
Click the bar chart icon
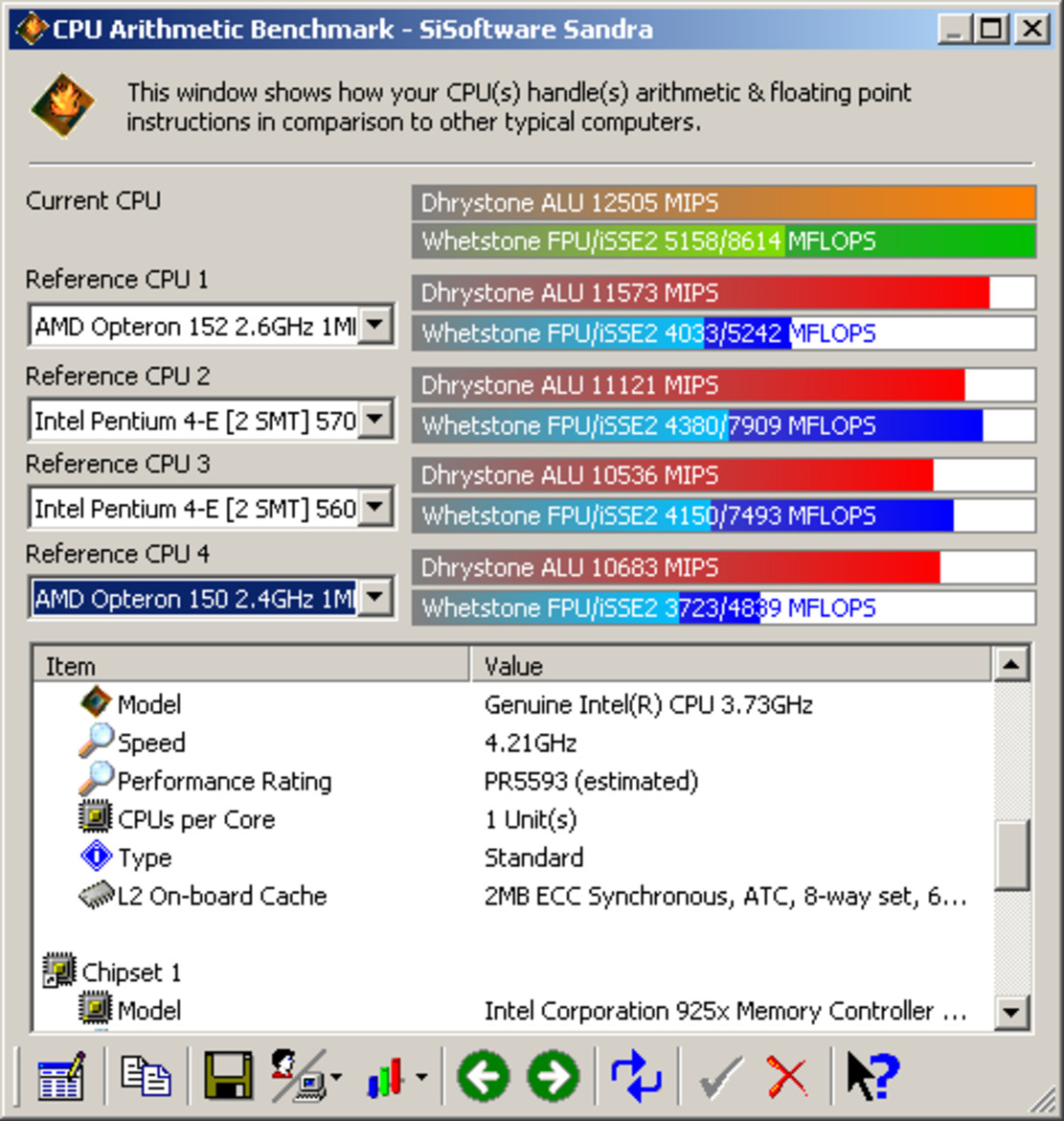tap(385, 1077)
